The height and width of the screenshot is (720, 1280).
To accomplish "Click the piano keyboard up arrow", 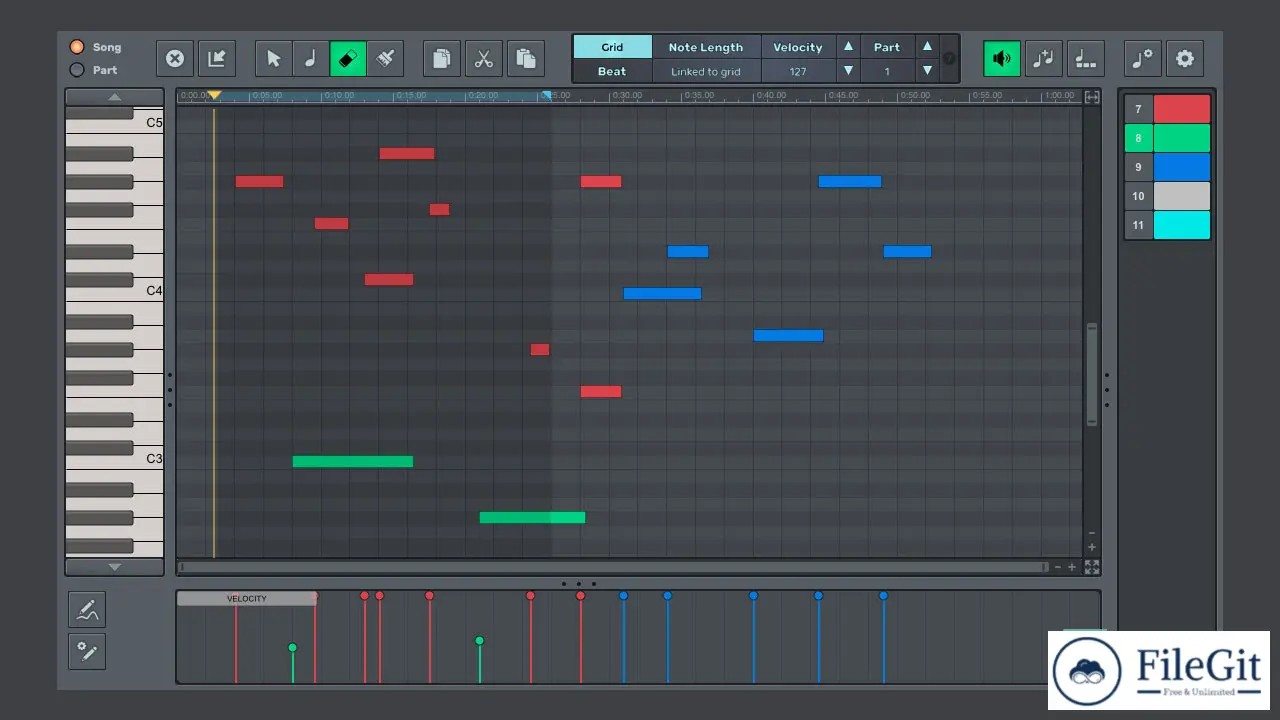I will 115,97.
